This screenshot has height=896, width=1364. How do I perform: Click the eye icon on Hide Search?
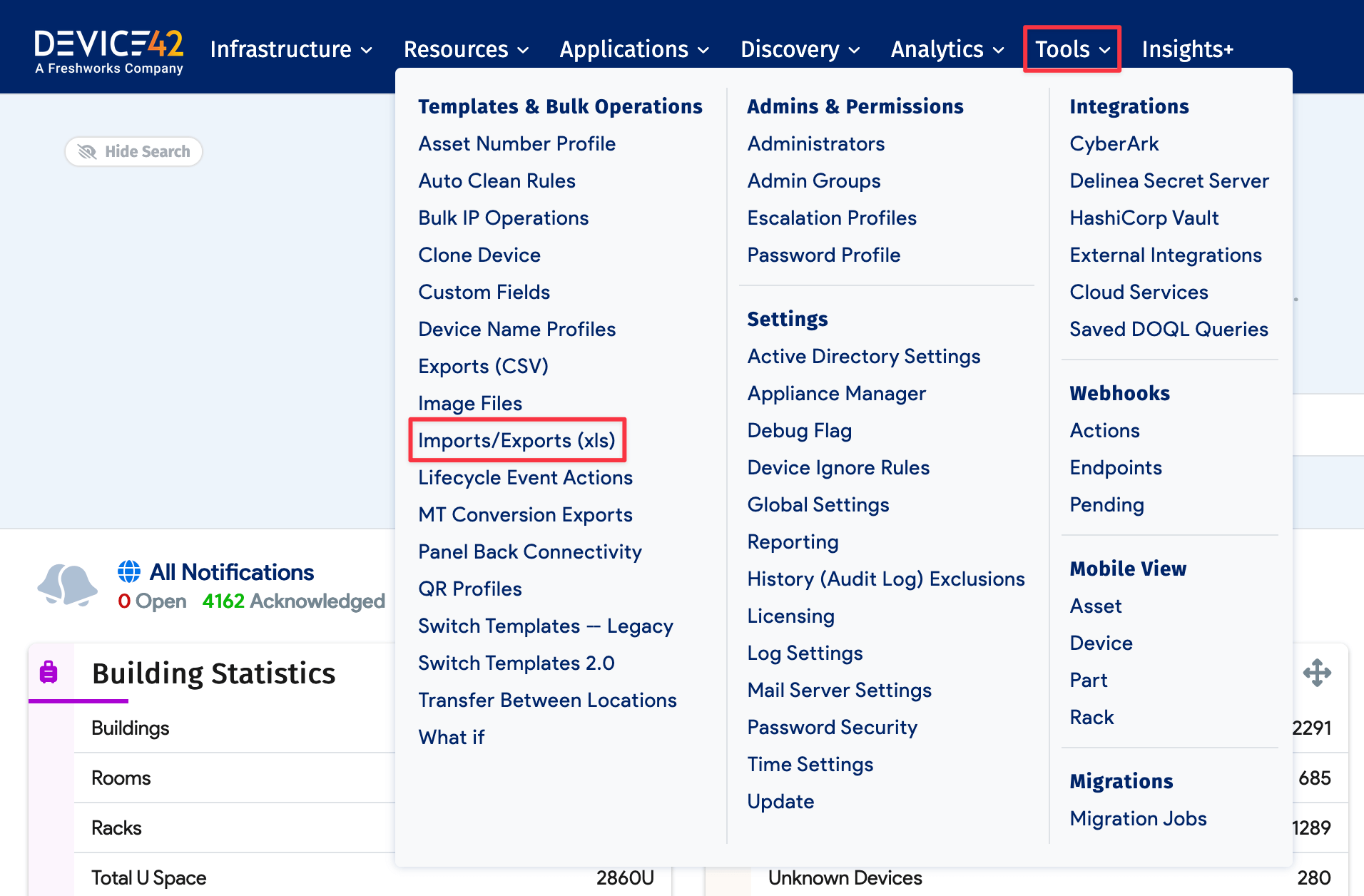[x=87, y=151]
